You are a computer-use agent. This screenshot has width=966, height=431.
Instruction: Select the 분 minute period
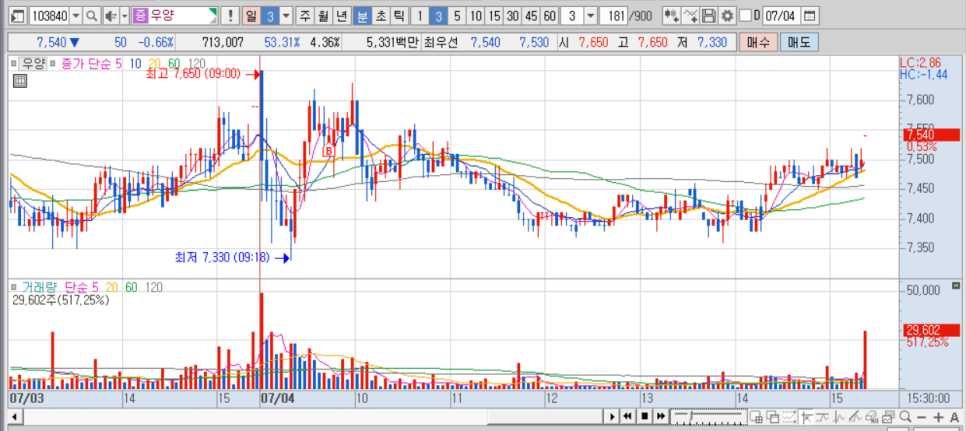(x=362, y=15)
